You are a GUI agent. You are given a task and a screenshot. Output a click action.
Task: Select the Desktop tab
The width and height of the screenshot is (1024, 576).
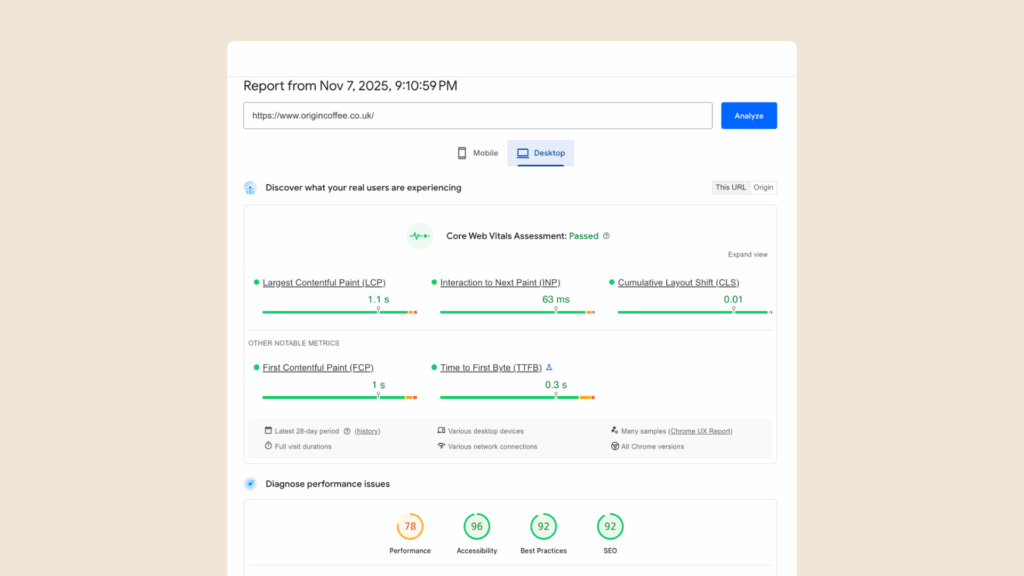tap(541, 153)
